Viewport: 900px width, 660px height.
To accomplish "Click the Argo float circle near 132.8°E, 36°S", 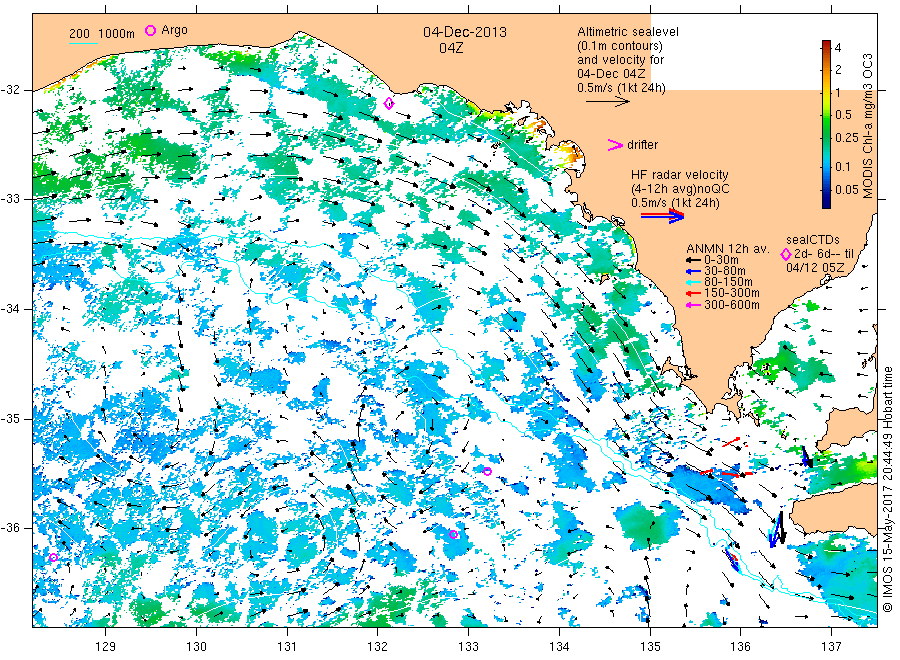I will (453, 534).
